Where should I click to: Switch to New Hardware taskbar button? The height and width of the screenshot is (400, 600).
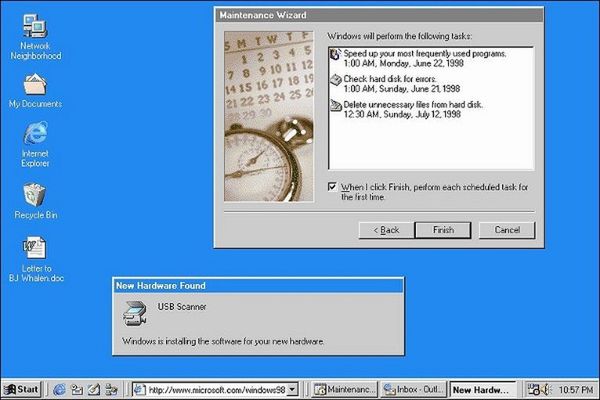tap(483, 390)
